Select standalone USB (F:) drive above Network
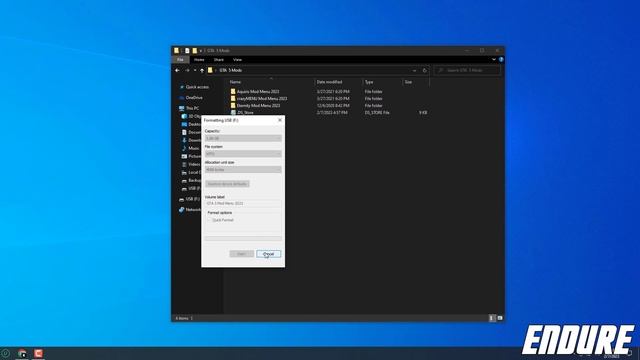Screen dimensions: 640x360 (190, 199)
